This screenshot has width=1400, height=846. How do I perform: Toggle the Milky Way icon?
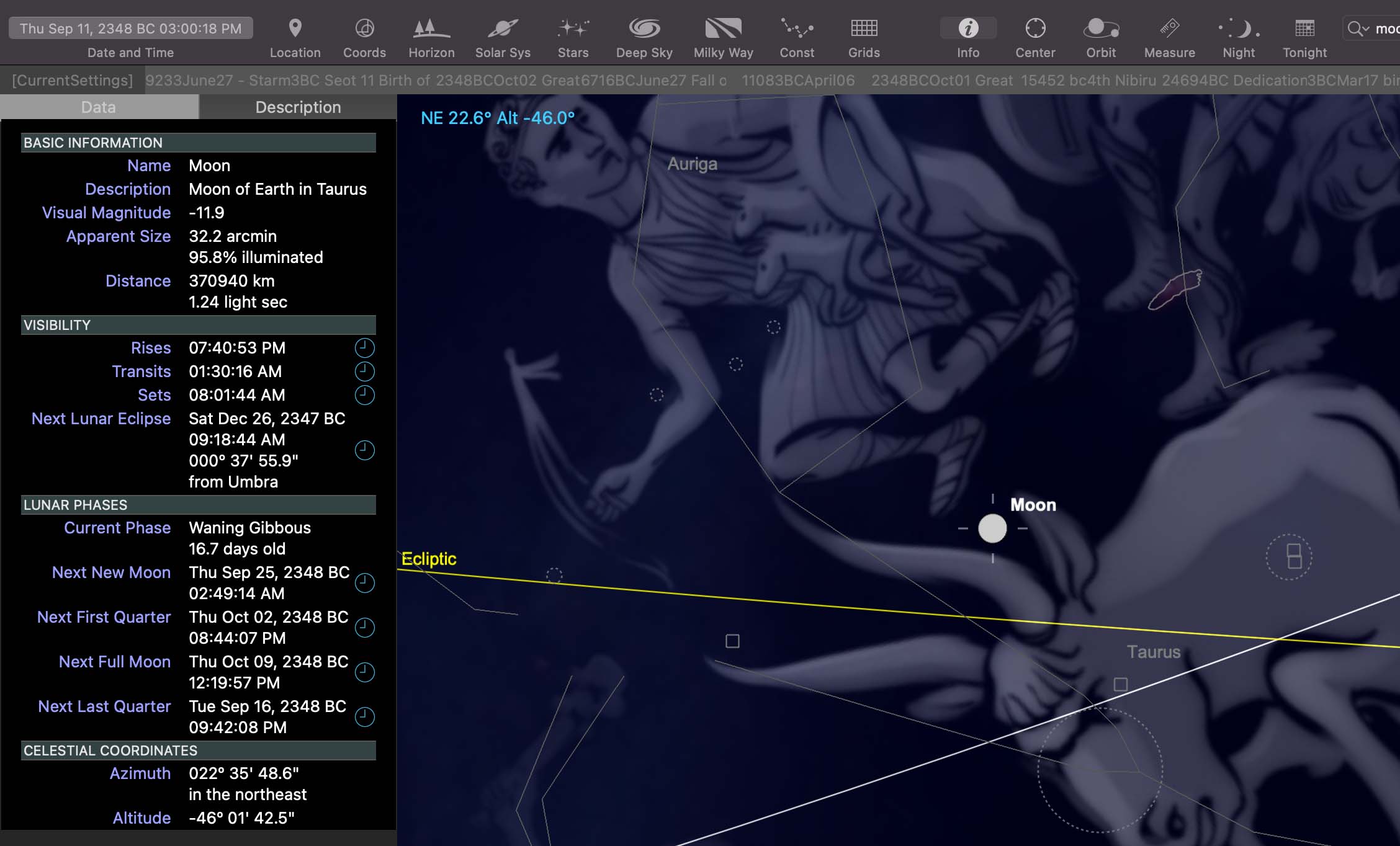pyautogui.click(x=724, y=29)
